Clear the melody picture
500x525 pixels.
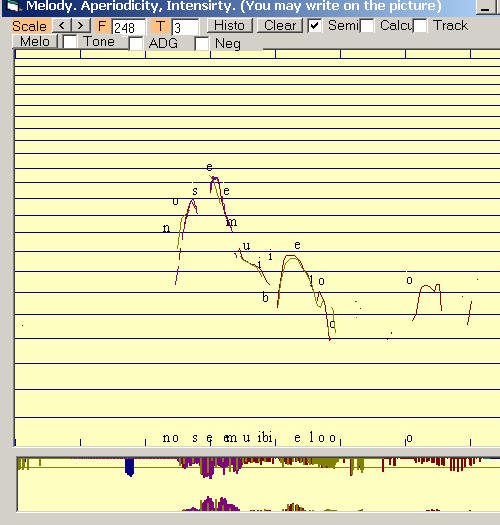point(280,25)
